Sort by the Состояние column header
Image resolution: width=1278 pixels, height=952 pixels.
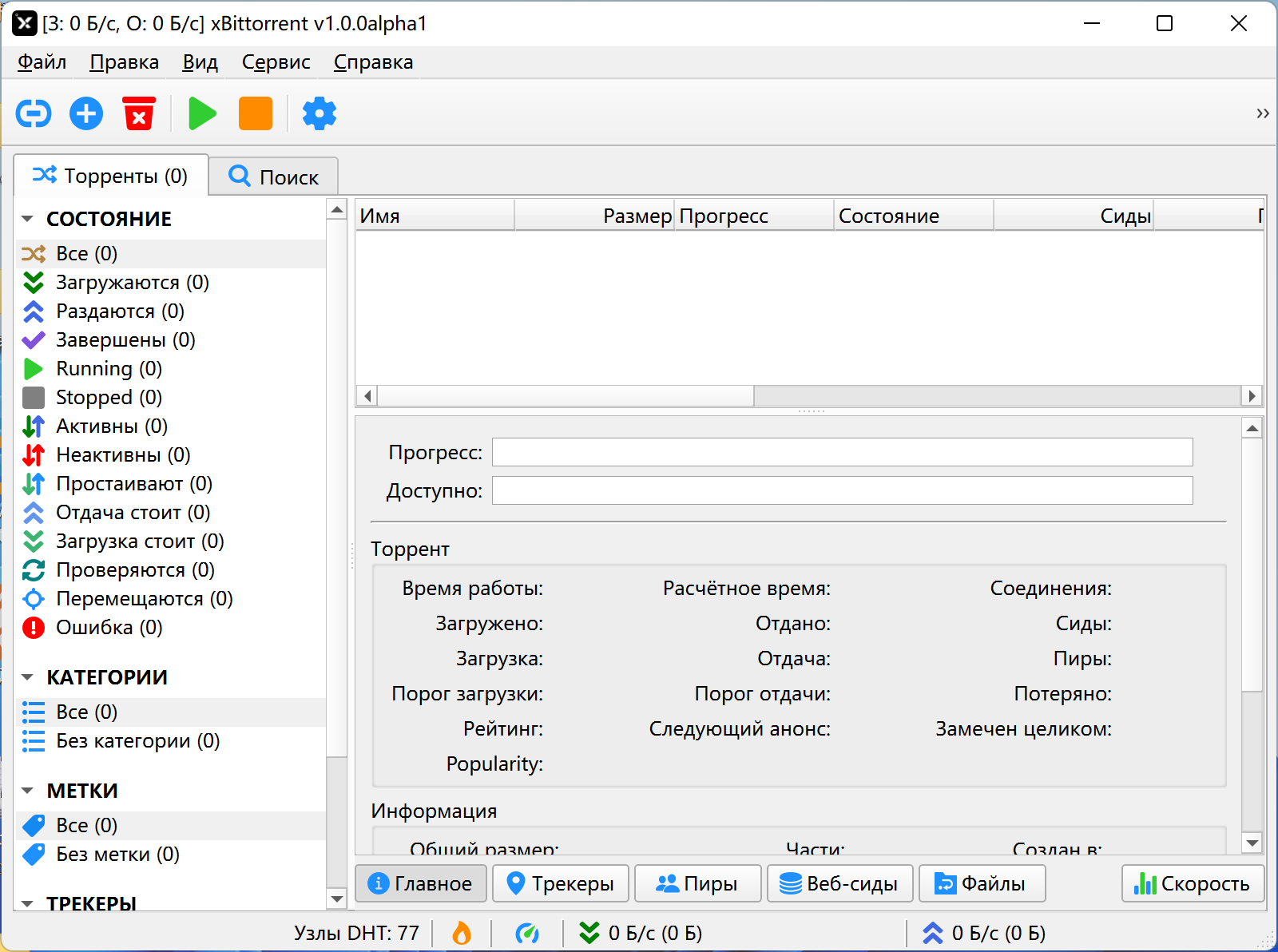[x=914, y=216]
